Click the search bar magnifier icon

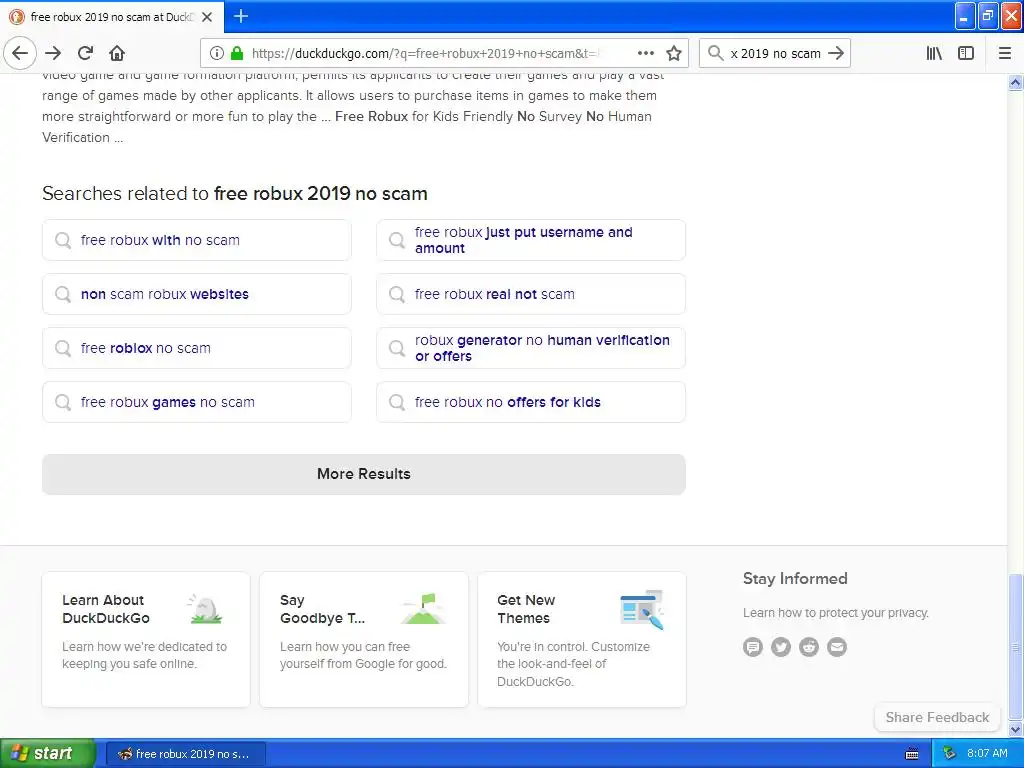point(716,53)
